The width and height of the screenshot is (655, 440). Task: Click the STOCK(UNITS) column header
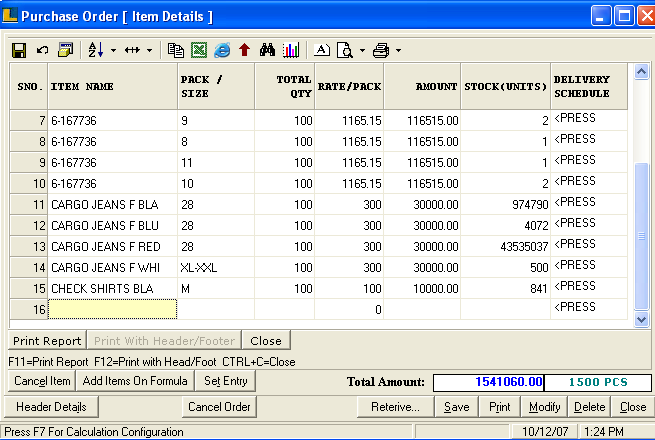505,86
